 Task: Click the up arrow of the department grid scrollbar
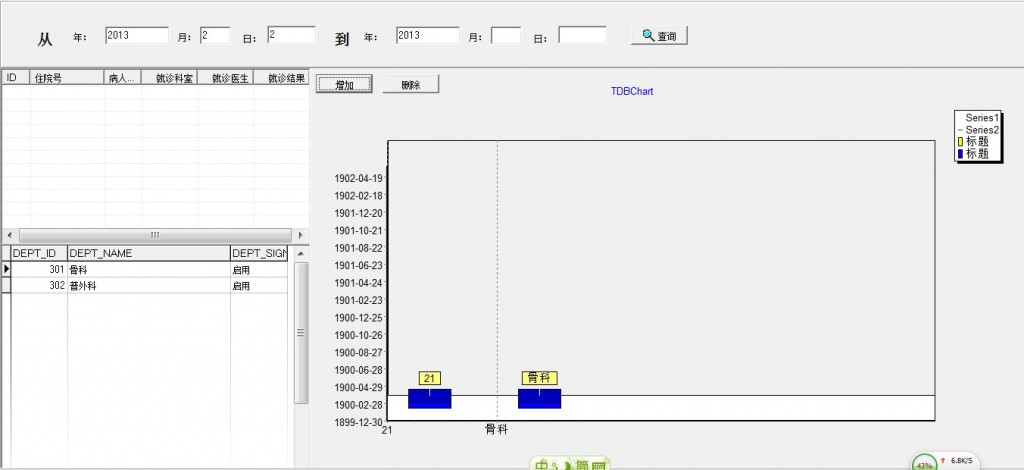[300, 253]
